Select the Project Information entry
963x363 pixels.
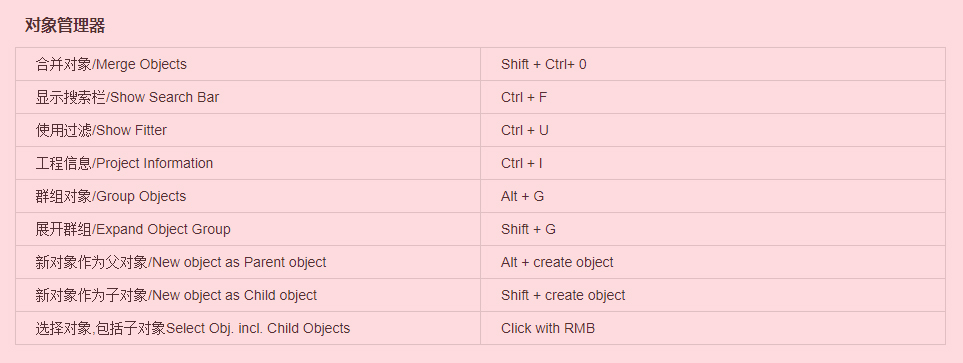click(124, 164)
